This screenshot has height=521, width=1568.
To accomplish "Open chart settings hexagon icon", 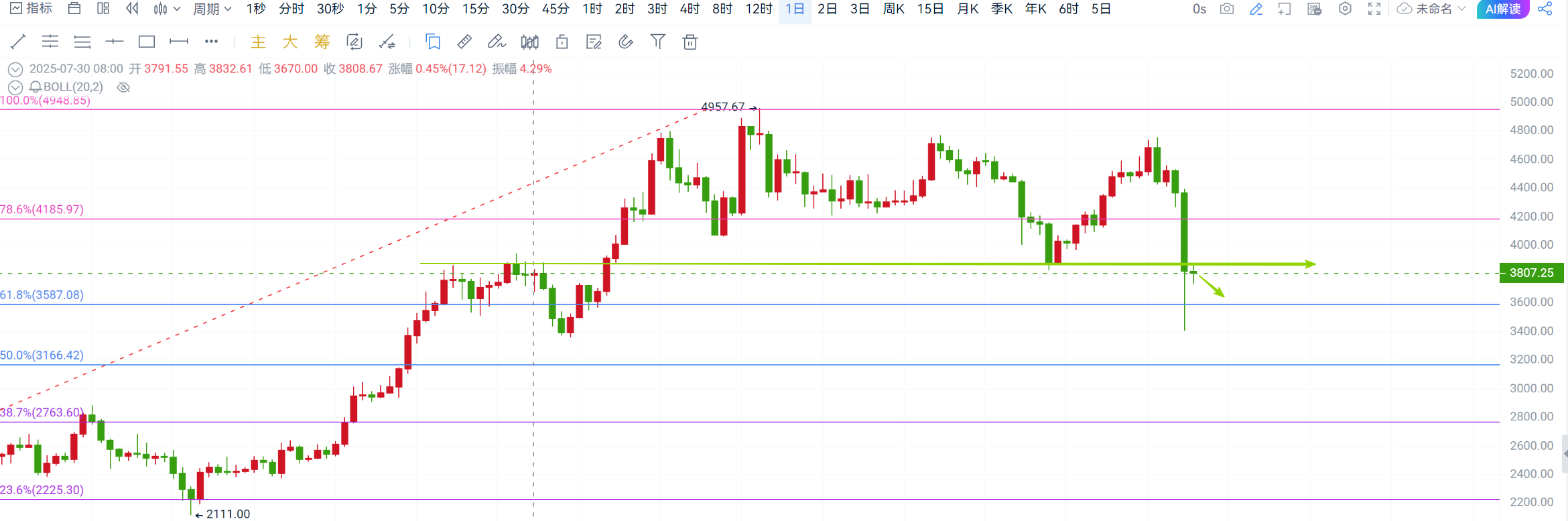I will click(x=1345, y=9).
